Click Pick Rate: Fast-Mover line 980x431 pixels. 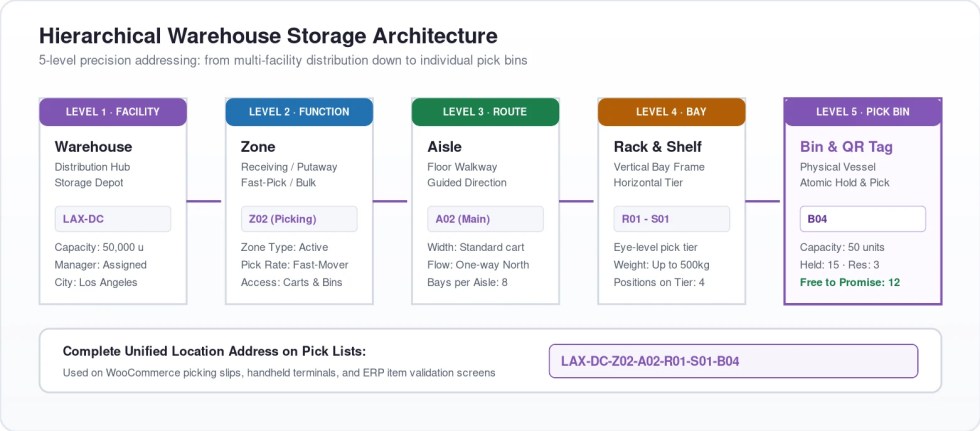click(x=294, y=265)
